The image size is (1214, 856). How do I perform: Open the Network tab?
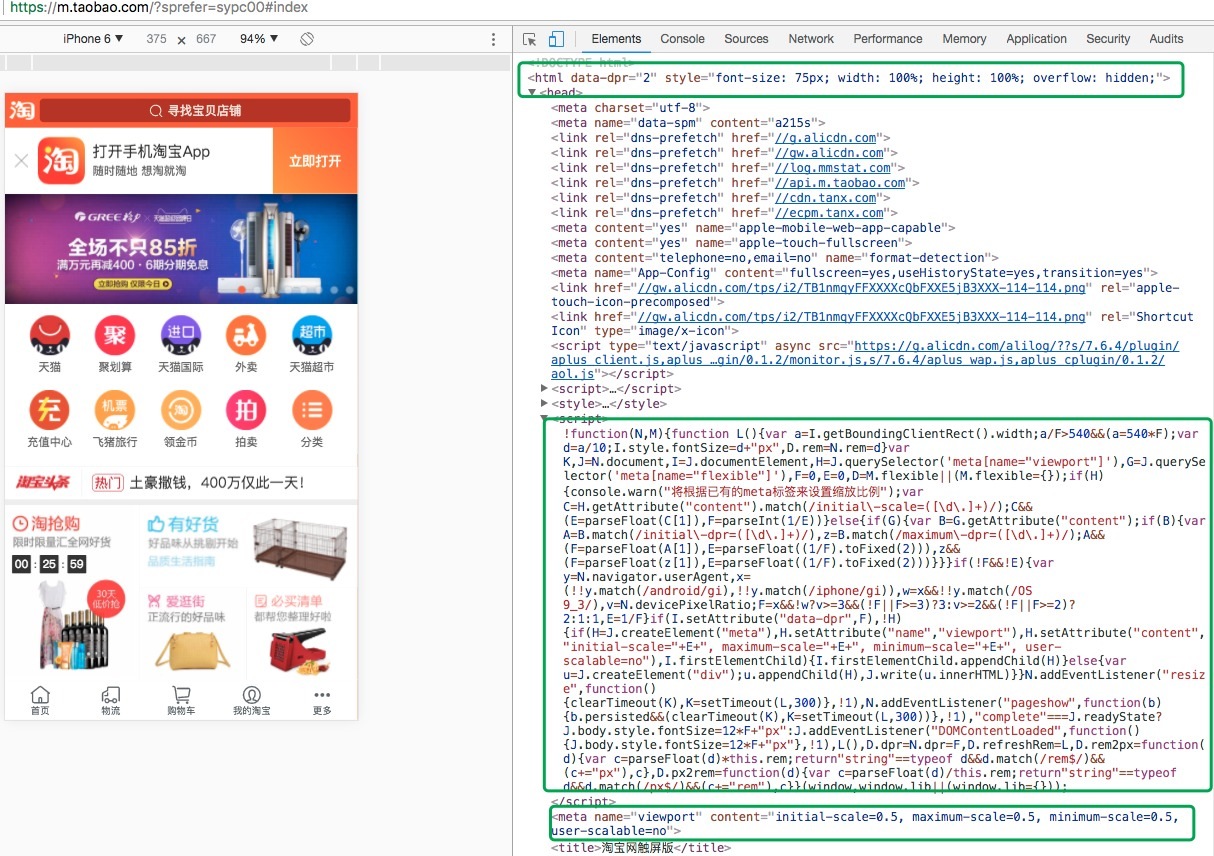point(811,39)
